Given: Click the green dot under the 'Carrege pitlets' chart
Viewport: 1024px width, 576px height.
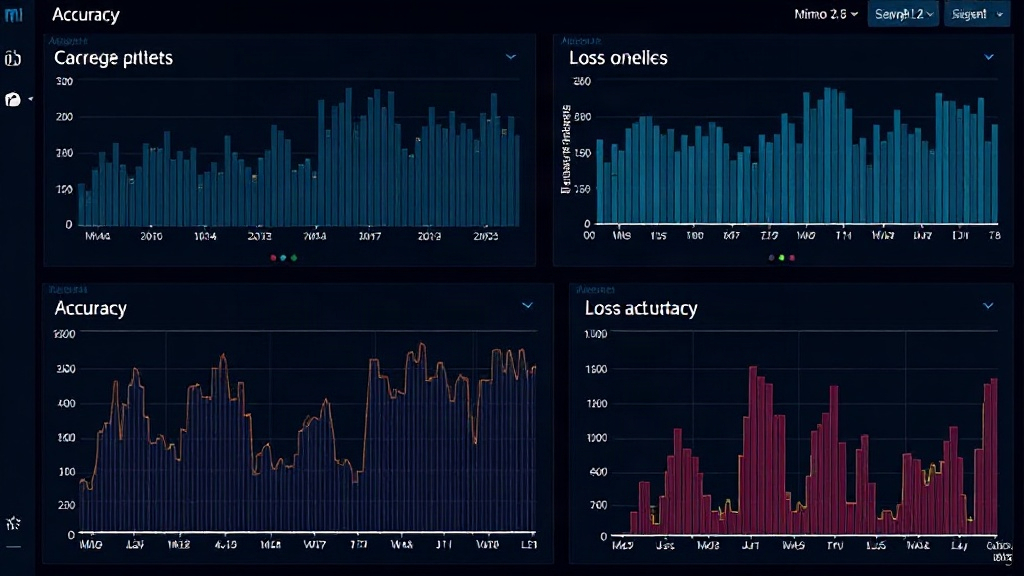Looking at the screenshot, I should coord(294,258).
